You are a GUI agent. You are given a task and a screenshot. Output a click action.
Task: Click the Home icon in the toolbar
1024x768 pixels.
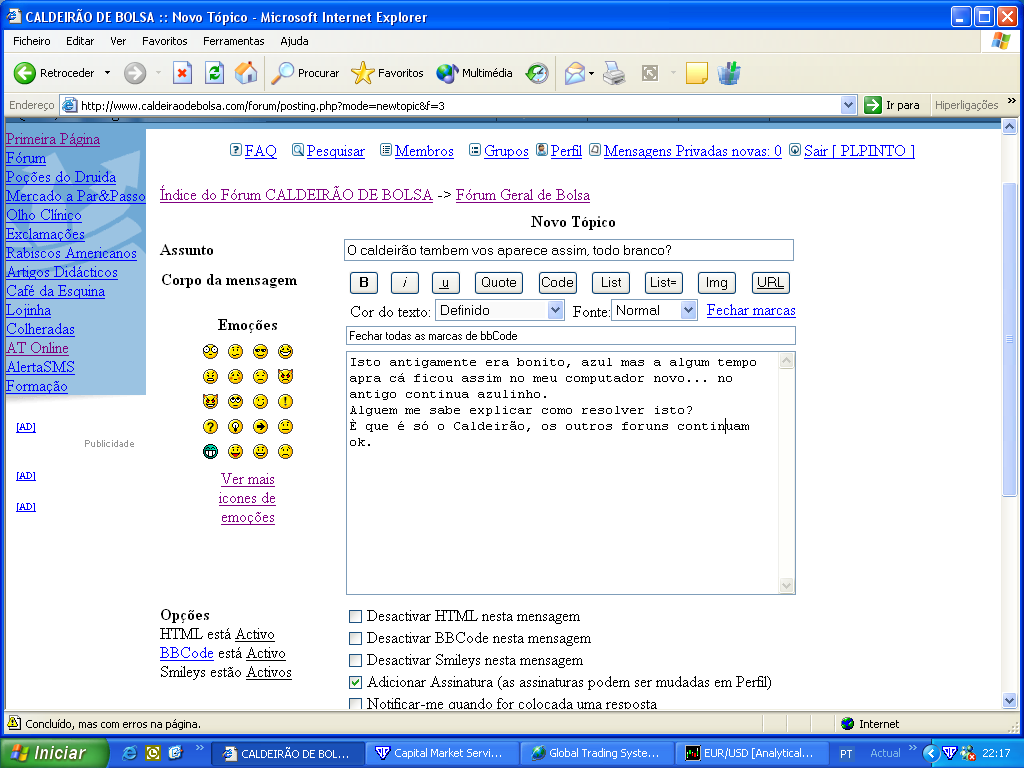(x=245, y=73)
